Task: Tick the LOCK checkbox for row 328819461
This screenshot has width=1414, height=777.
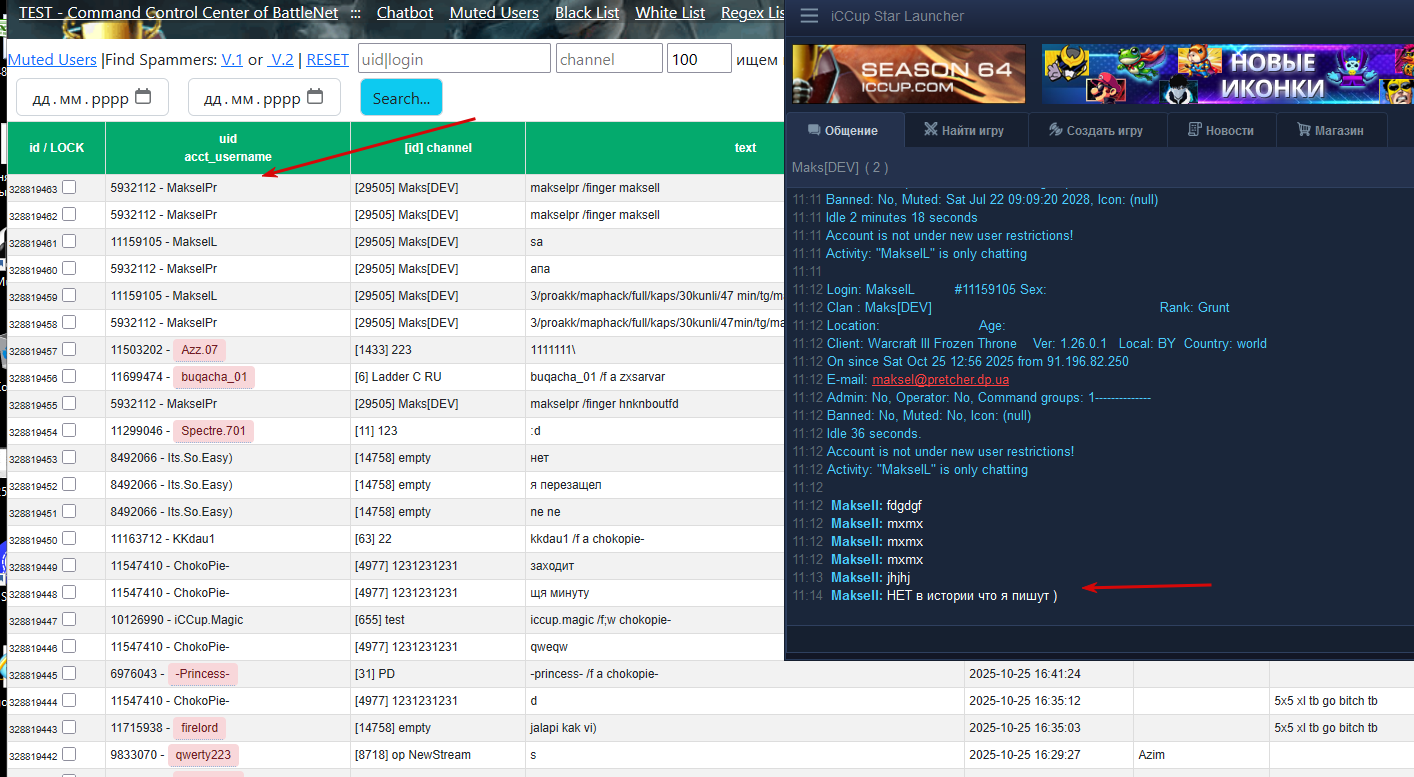Action: point(69,241)
